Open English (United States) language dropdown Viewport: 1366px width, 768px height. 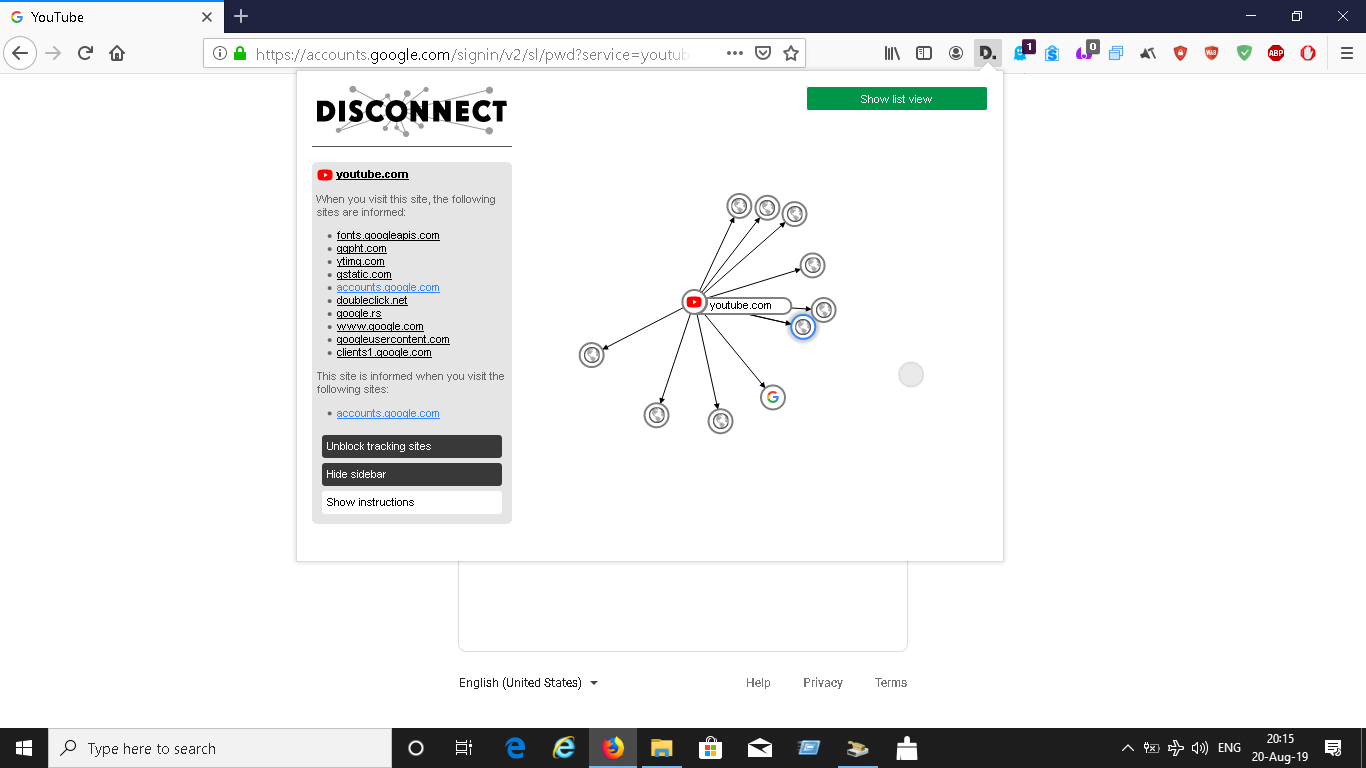coord(528,683)
